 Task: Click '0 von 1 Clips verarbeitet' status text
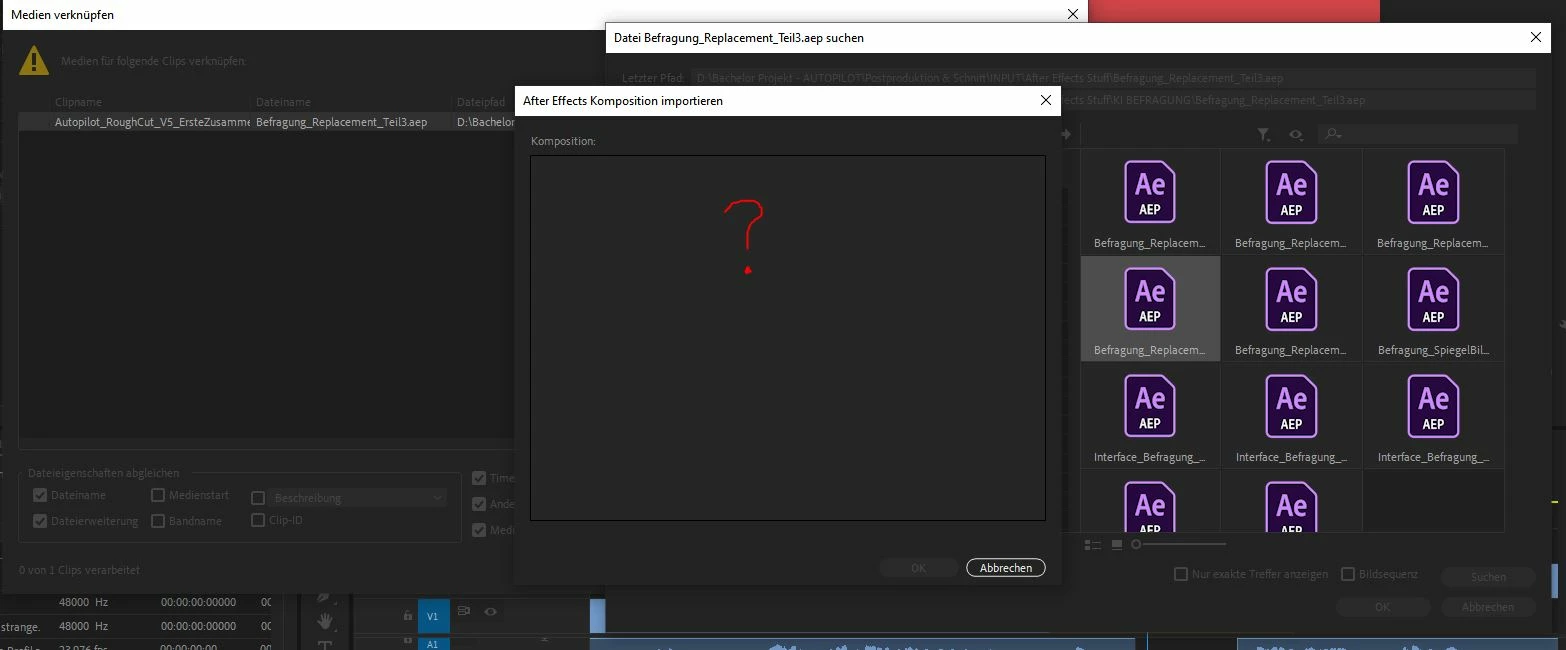(79, 570)
